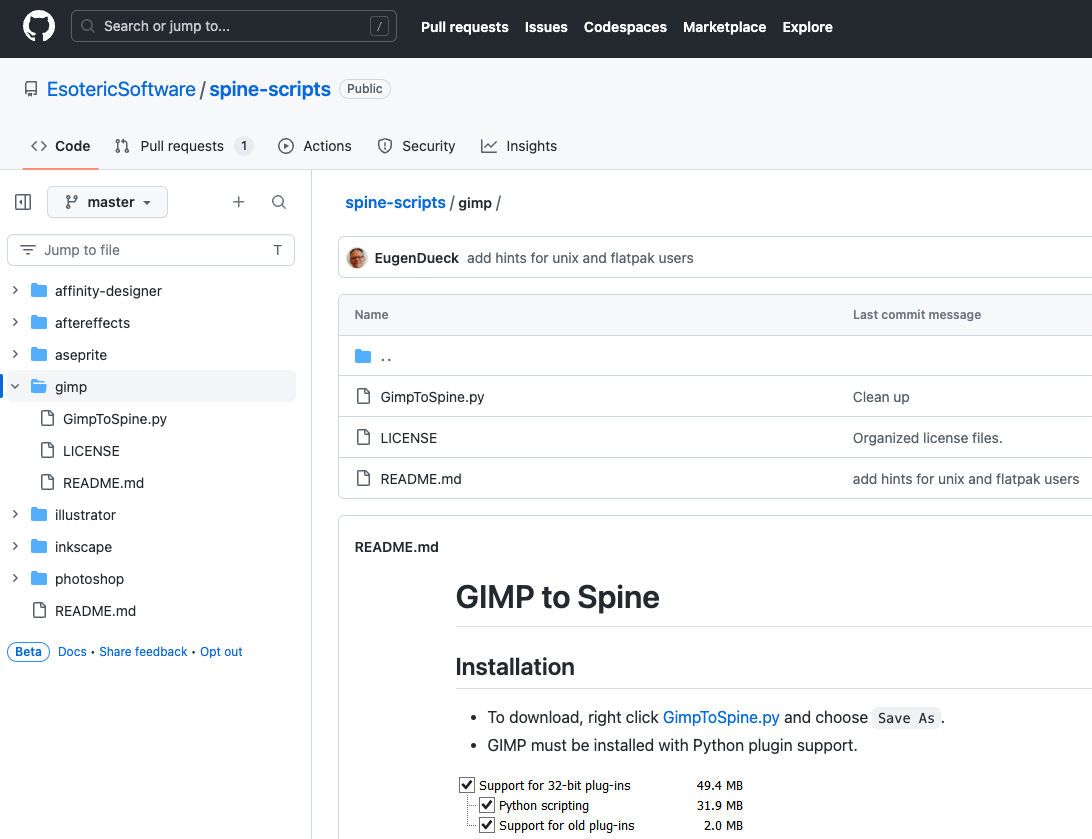Open the file search magnifier in sidebar
Screen dimensions: 1092x839
point(279,202)
